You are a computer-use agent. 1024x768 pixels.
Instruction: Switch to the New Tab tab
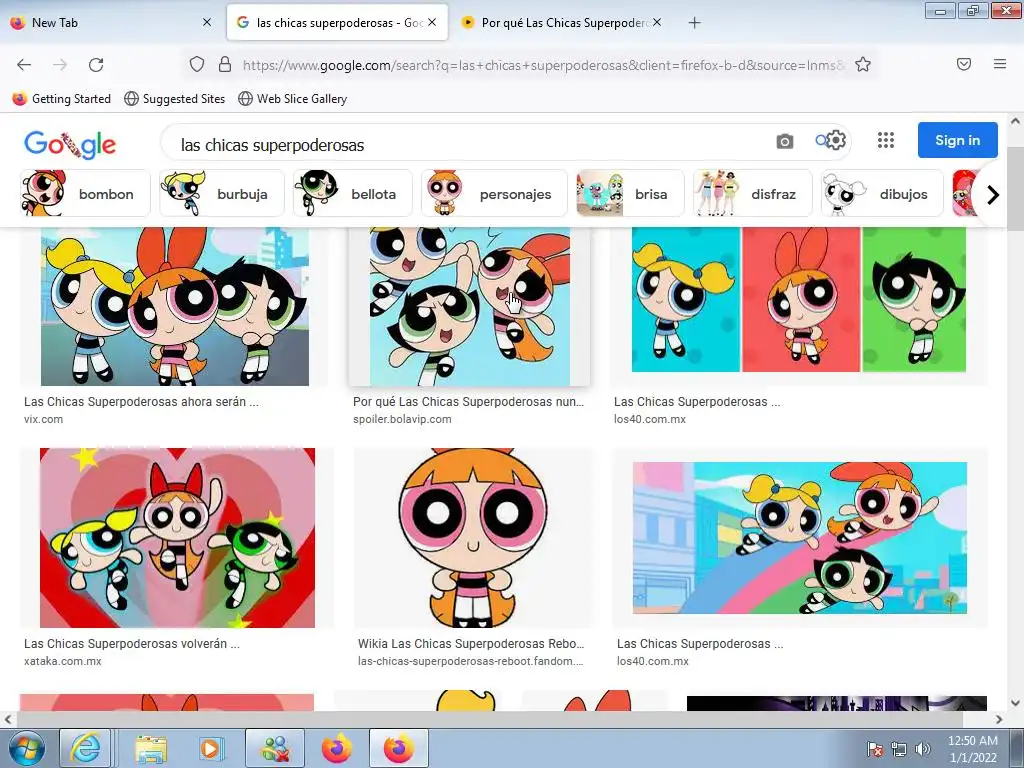pos(111,22)
